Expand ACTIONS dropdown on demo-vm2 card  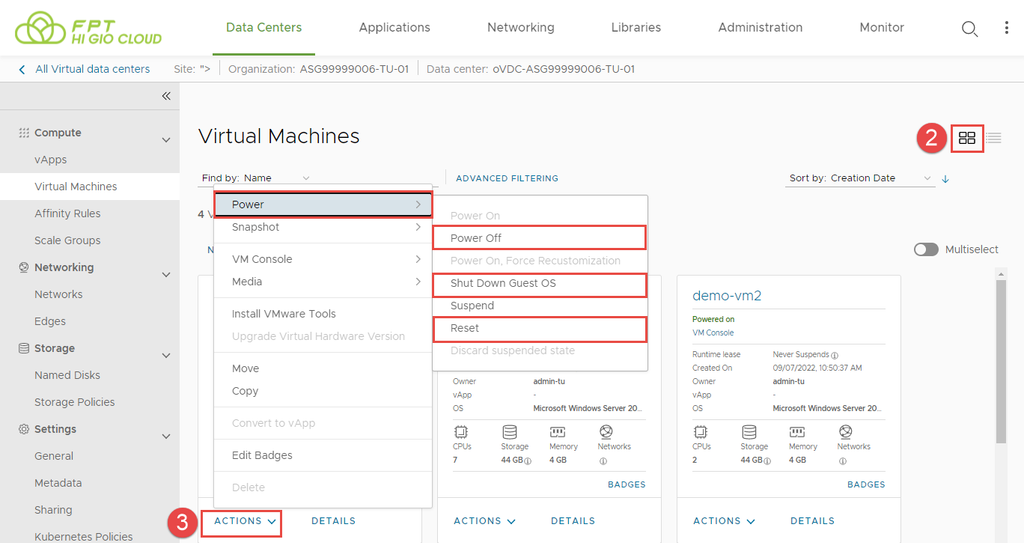pos(725,521)
